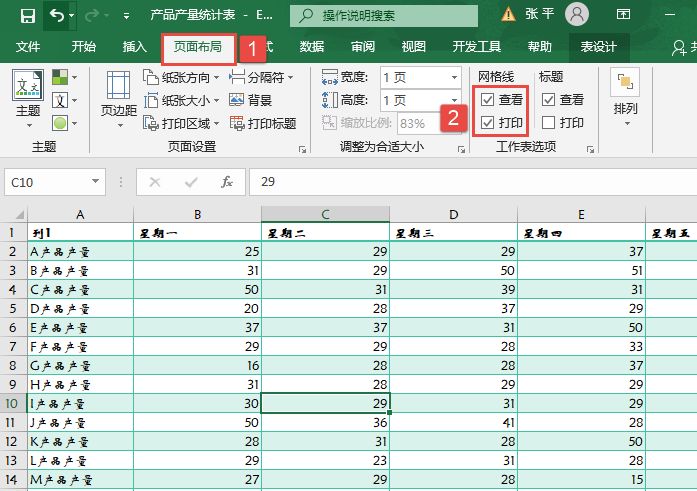Open 打印区域 print area dropdown

tap(181, 123)
